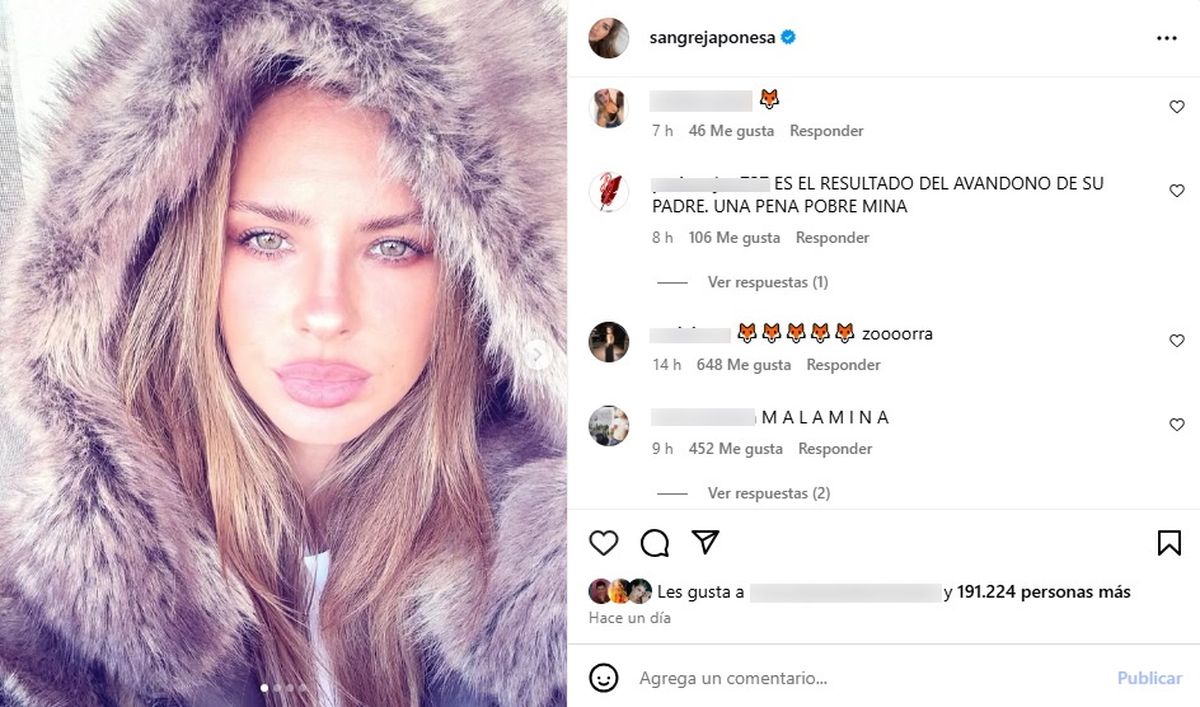This screenshot has height=707, width=1200.
Task: Open emoji picker in comment box
Action: 603,678
